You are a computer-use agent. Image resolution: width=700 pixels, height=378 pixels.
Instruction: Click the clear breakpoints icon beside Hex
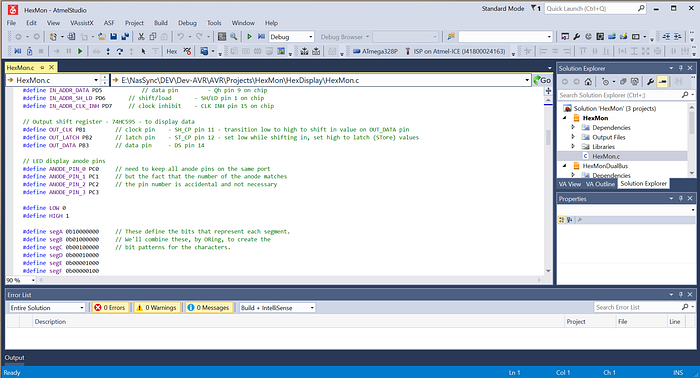click(x=188, y=51)
